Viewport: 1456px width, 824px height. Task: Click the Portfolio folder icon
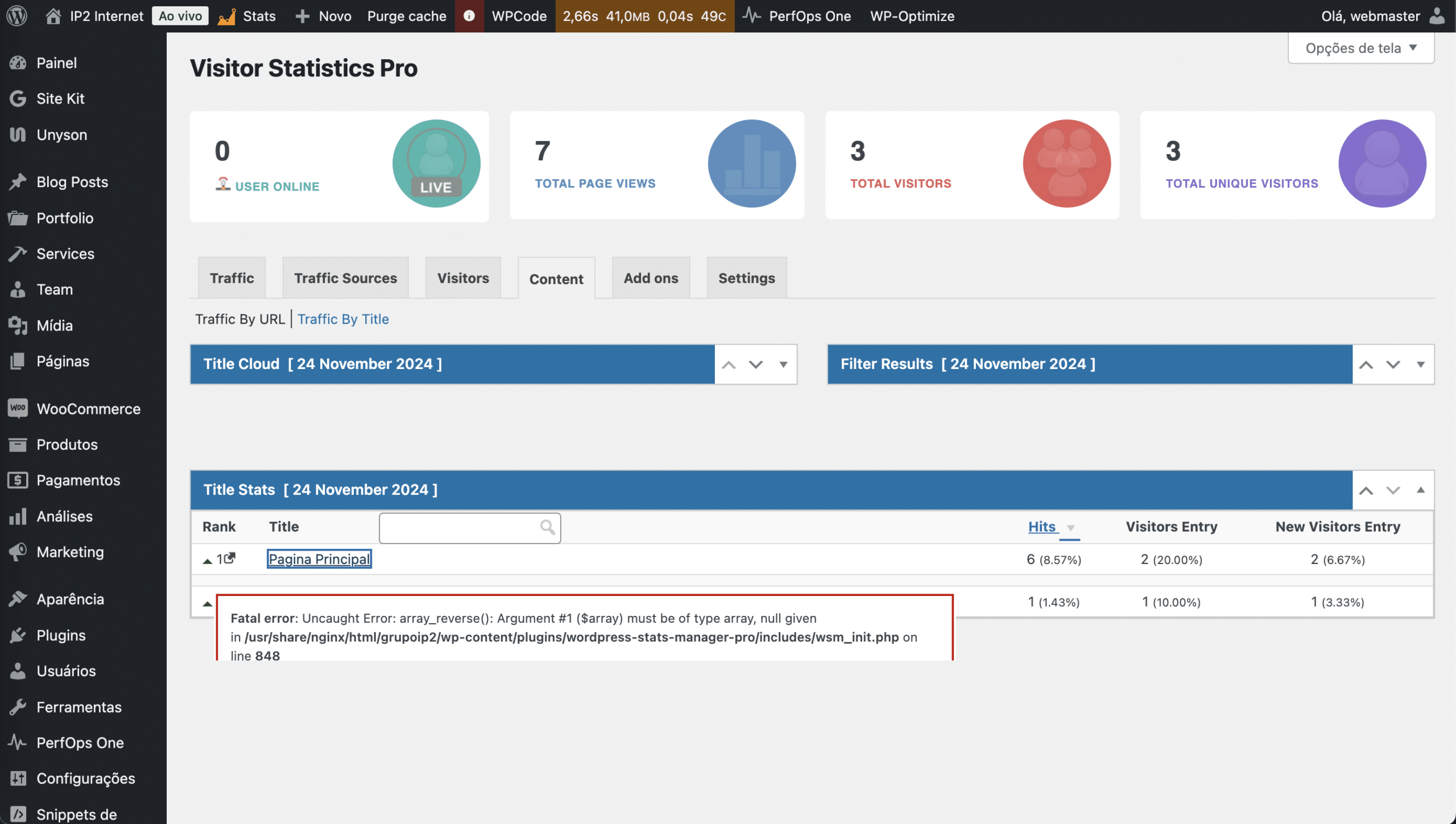click(x=18, y=218)
